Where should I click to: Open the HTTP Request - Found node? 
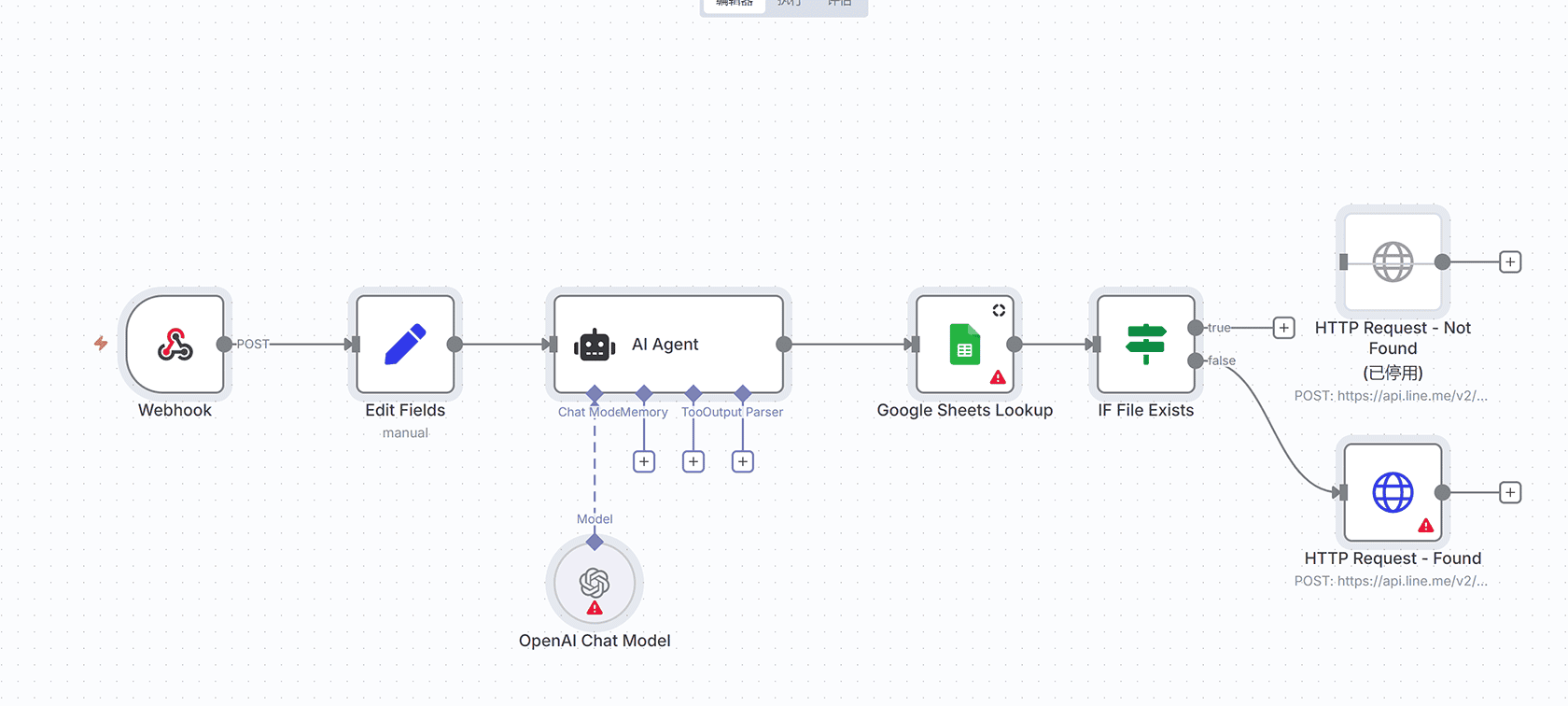pyautogui.click(x=1393, y=492)
